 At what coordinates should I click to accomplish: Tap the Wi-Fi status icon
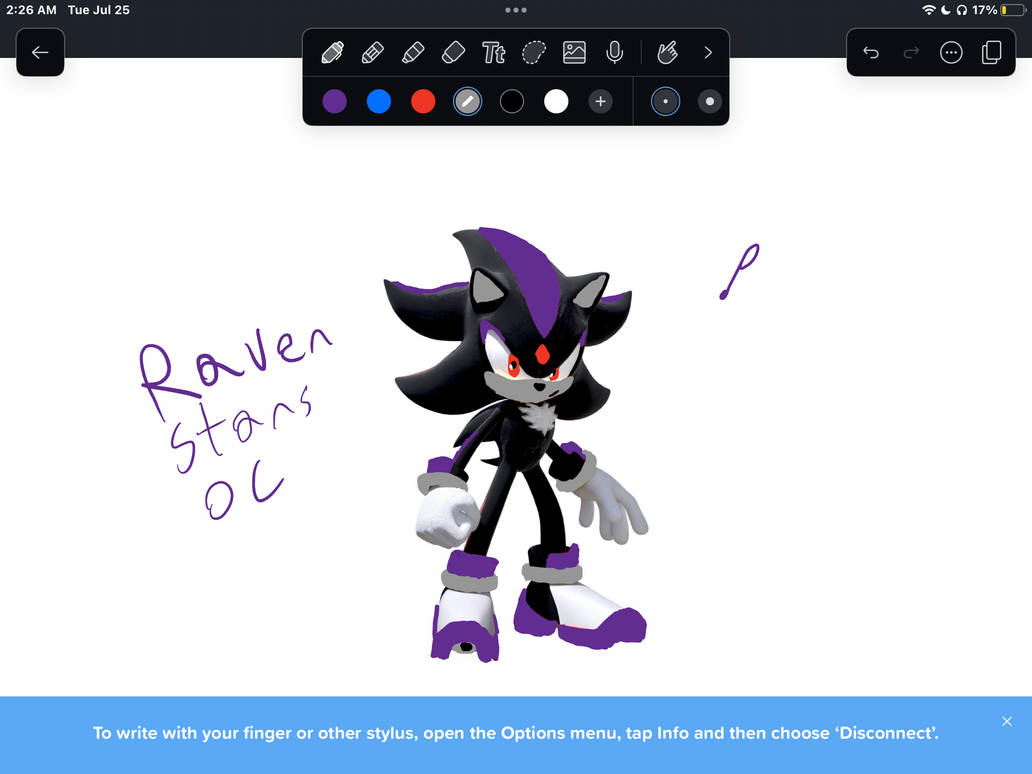928,10
